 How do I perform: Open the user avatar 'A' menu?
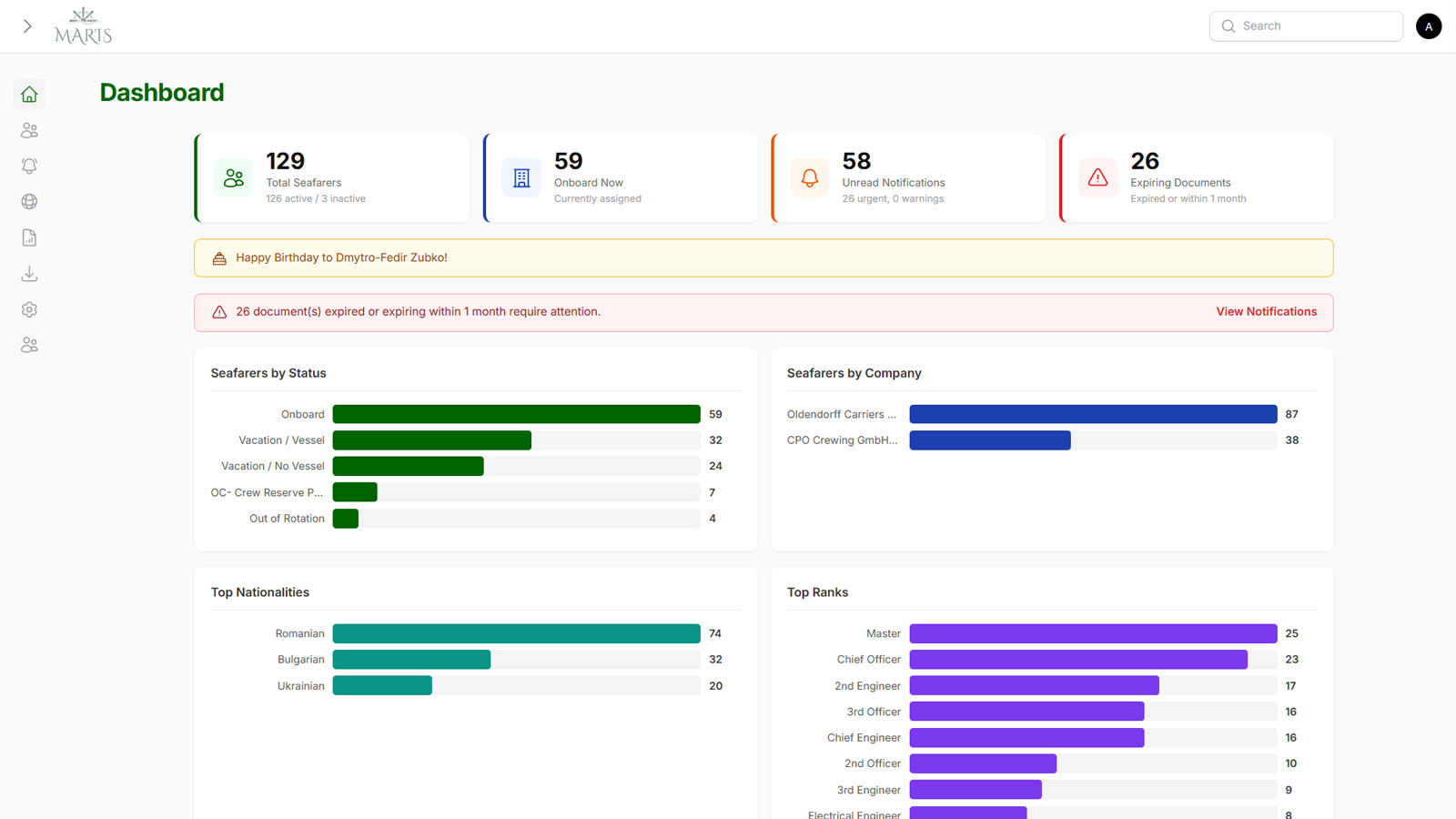tap(1429, 26)
